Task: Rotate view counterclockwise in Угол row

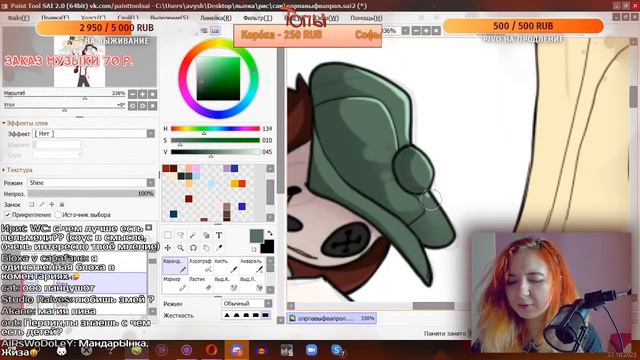Action: 132,106
